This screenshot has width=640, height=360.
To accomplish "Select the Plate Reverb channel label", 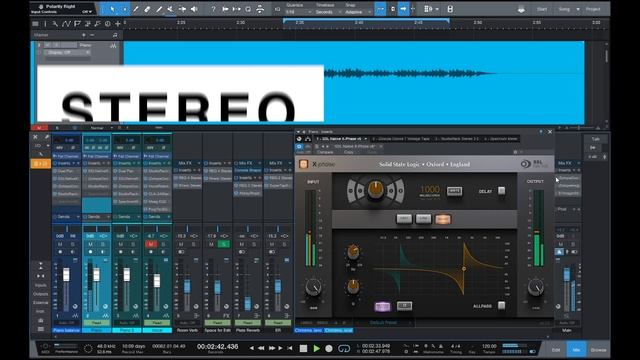I will 248,330.
